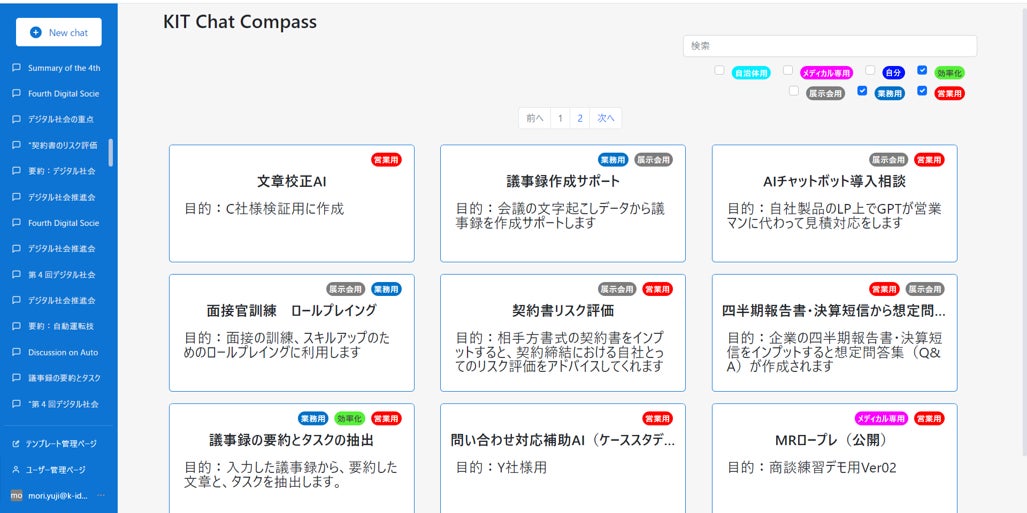
Task: Go to page 2 in pagination
Action: pyautogui.click(x=580, y=118)
